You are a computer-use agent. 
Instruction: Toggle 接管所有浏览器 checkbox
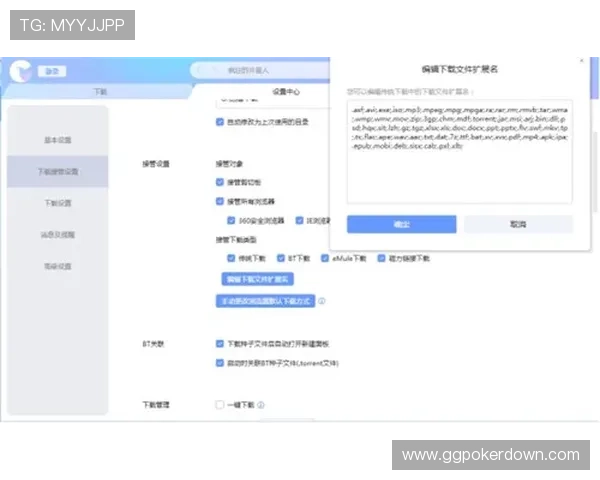pos(220,201)
